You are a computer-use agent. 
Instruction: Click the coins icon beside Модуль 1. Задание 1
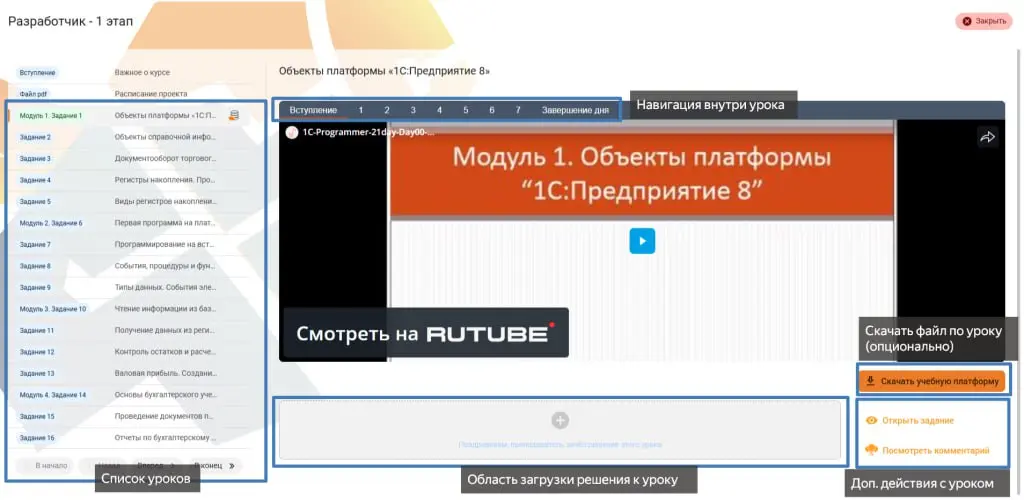(x=234, y=116)
